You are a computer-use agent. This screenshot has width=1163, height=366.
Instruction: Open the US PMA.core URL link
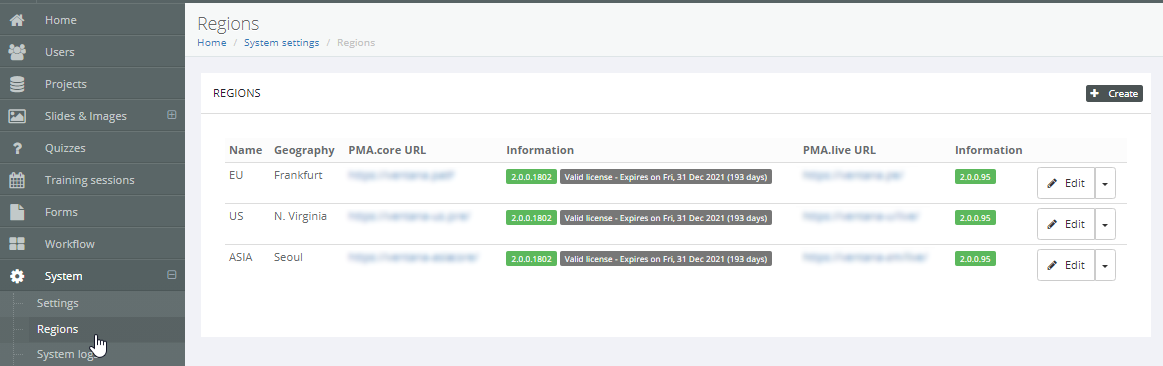pyautogui.click(x=409, y=216)
